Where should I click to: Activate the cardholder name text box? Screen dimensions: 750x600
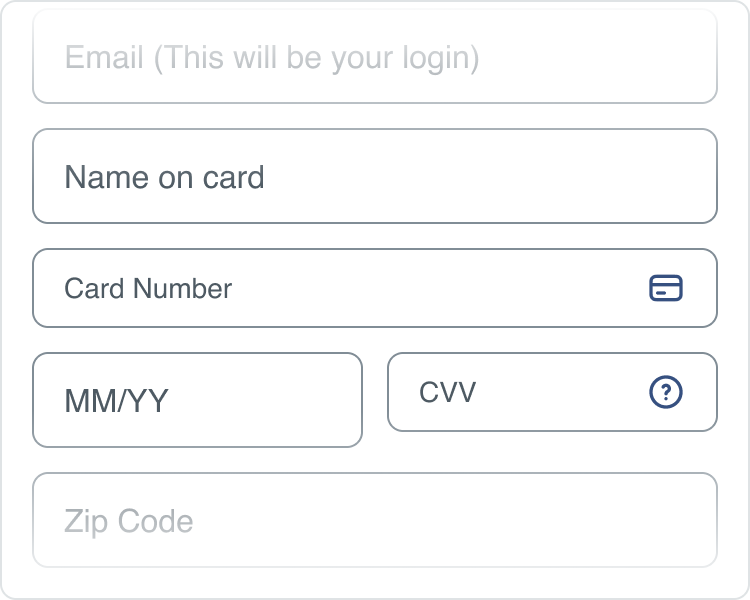[375, 177]
